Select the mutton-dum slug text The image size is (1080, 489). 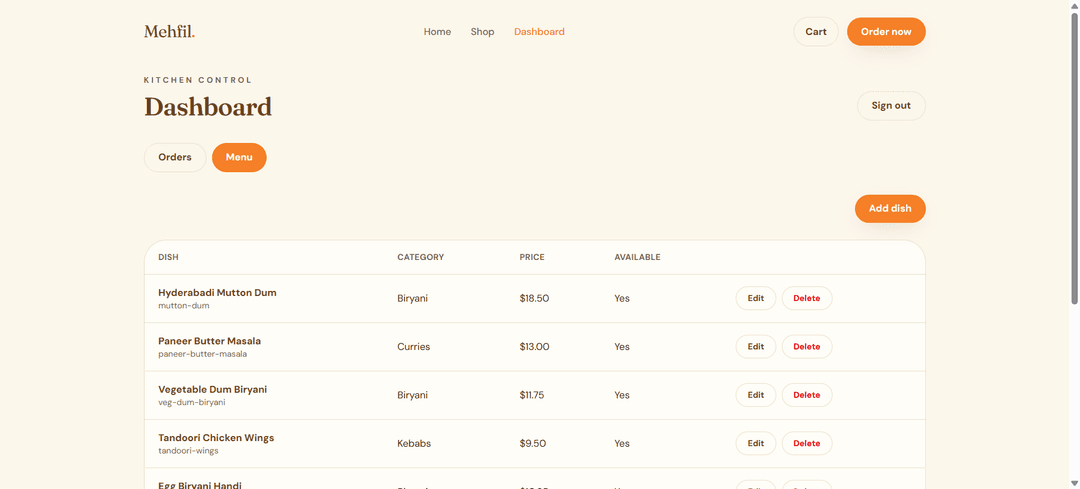click(184, 306)
